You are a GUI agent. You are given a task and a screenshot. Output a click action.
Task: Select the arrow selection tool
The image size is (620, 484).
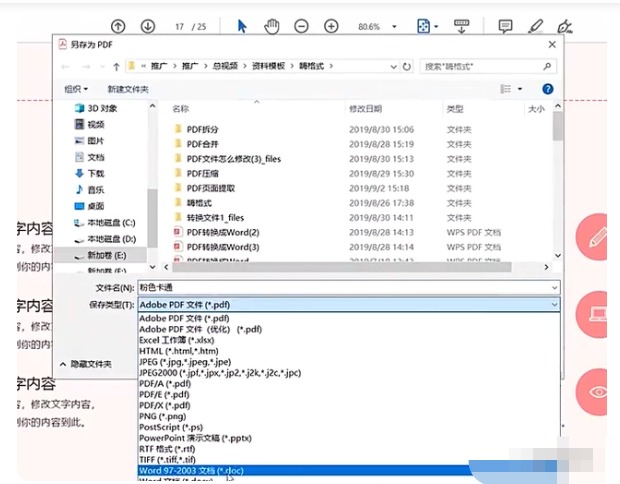242,26
